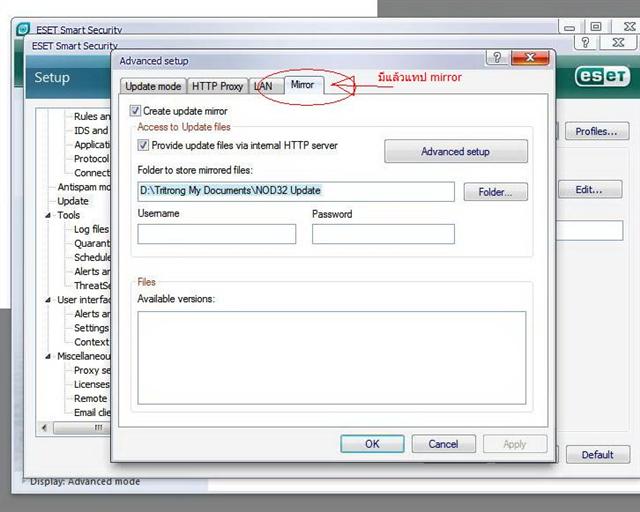
Task: Select Email clients tree item
Action: click(92, 412)
